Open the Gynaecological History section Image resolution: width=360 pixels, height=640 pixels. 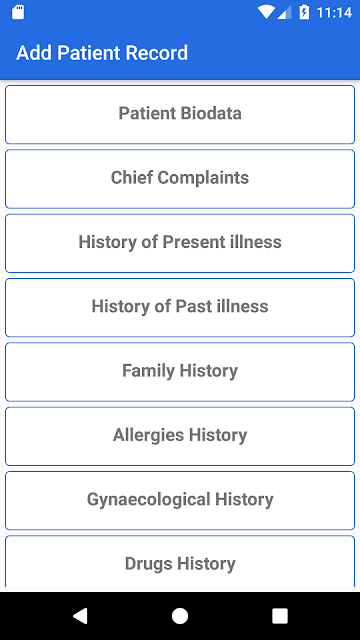click(180, 500)
